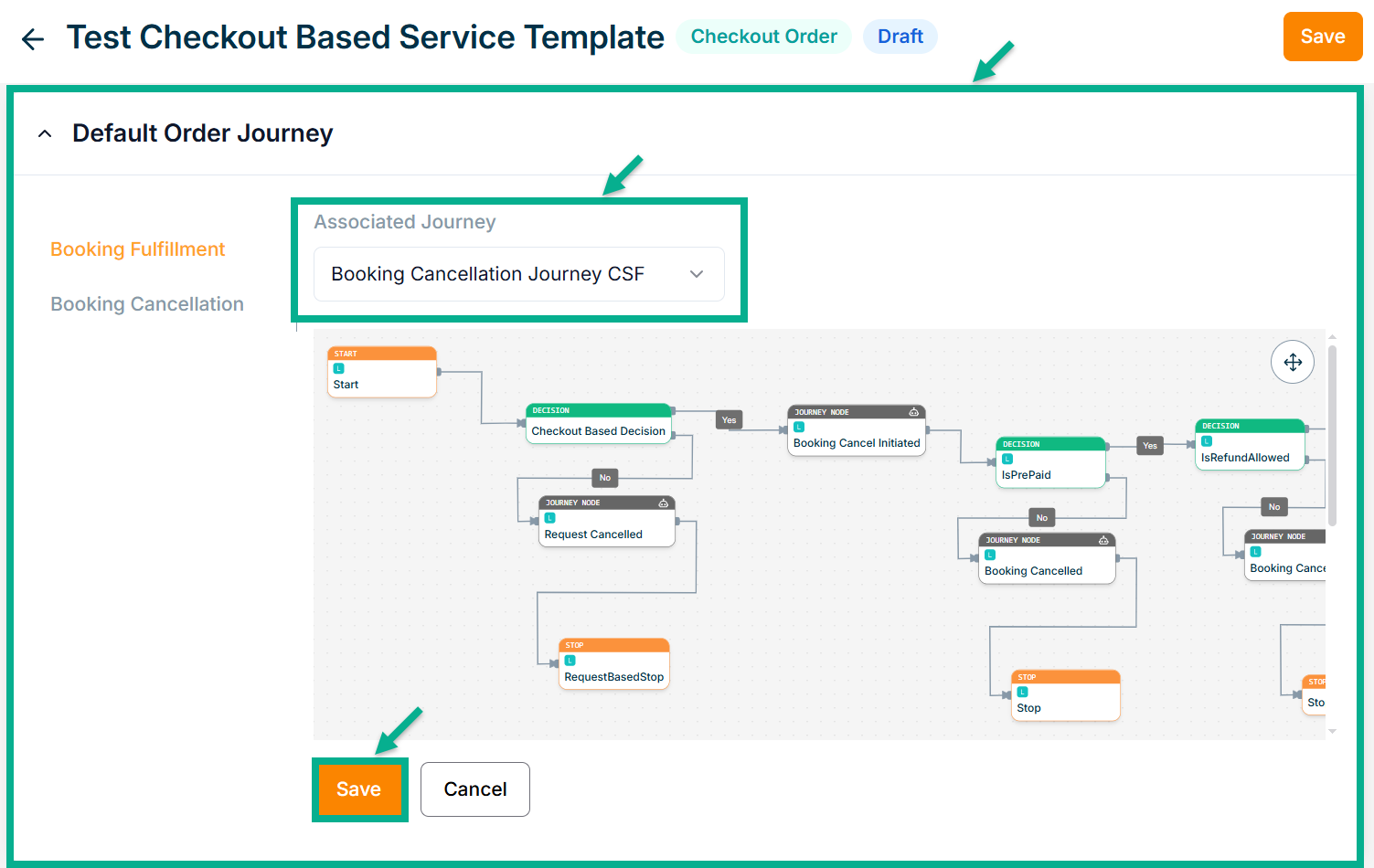
Task: Click the Checkout Order tag
Action: click(763, 37)
